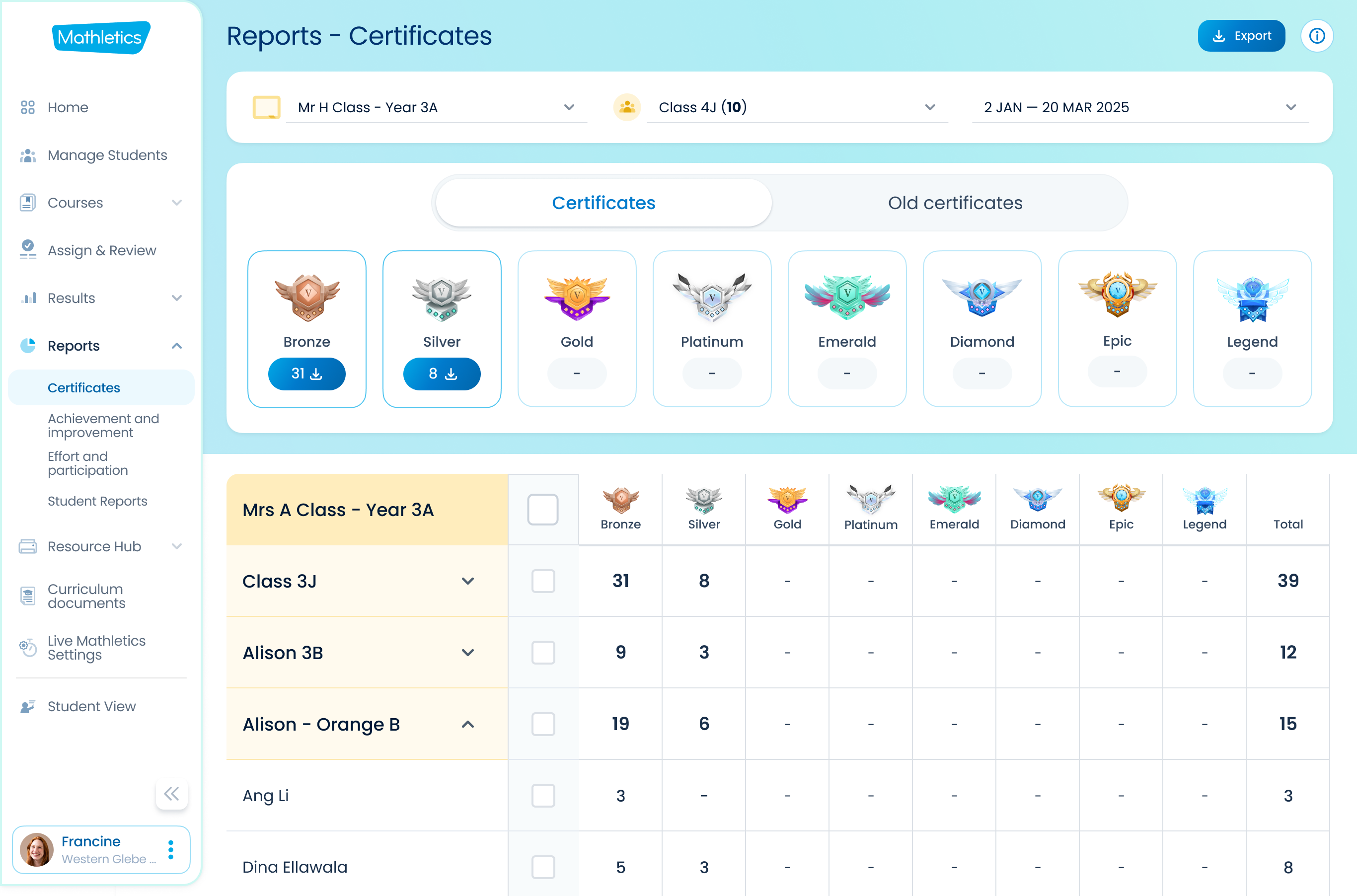
Task: Tick the Dina Ellawala row checkbox
Action: tap(543, 867)
